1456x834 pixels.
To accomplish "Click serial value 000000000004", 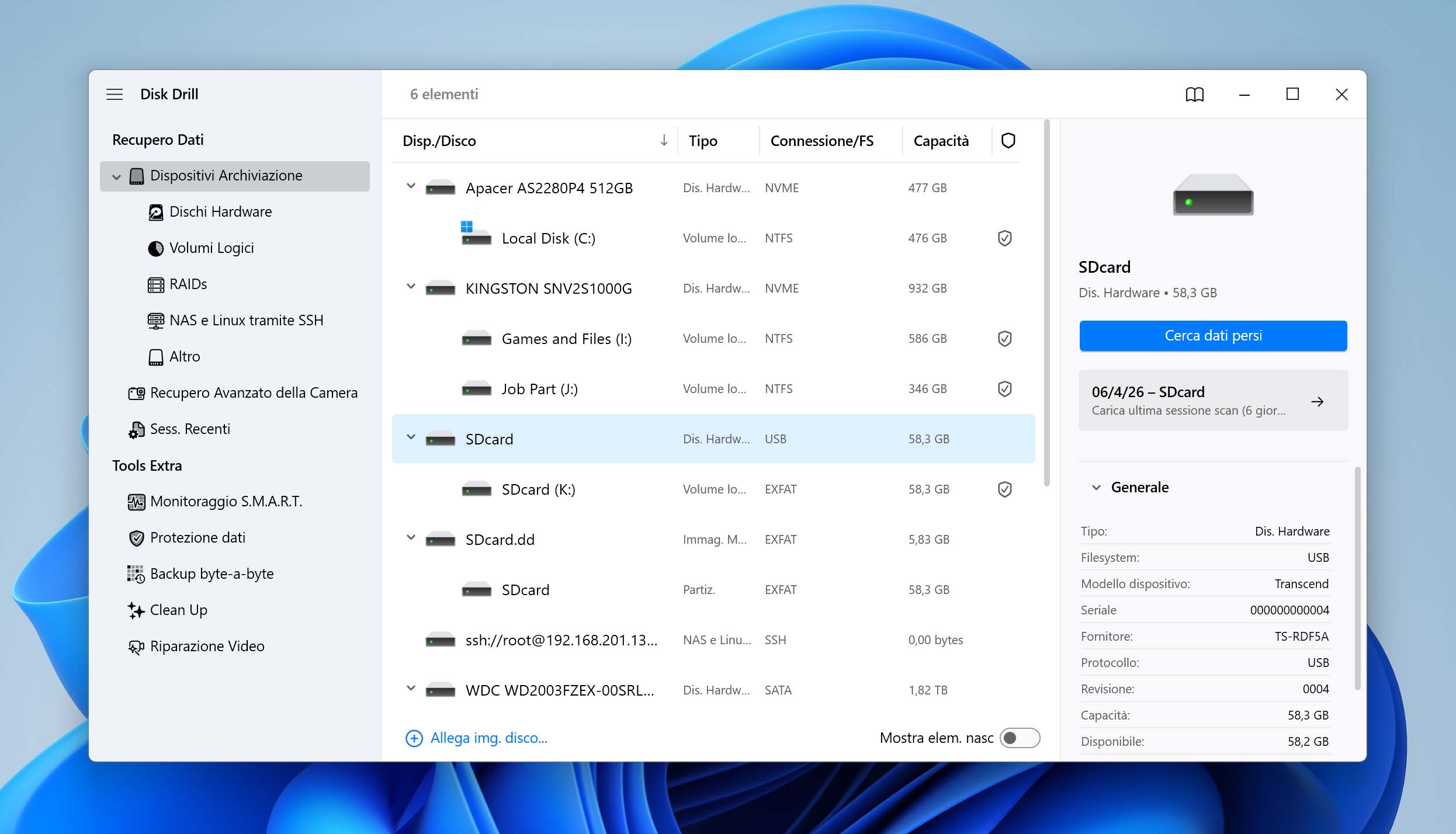I will click(x=1289, y=610).
